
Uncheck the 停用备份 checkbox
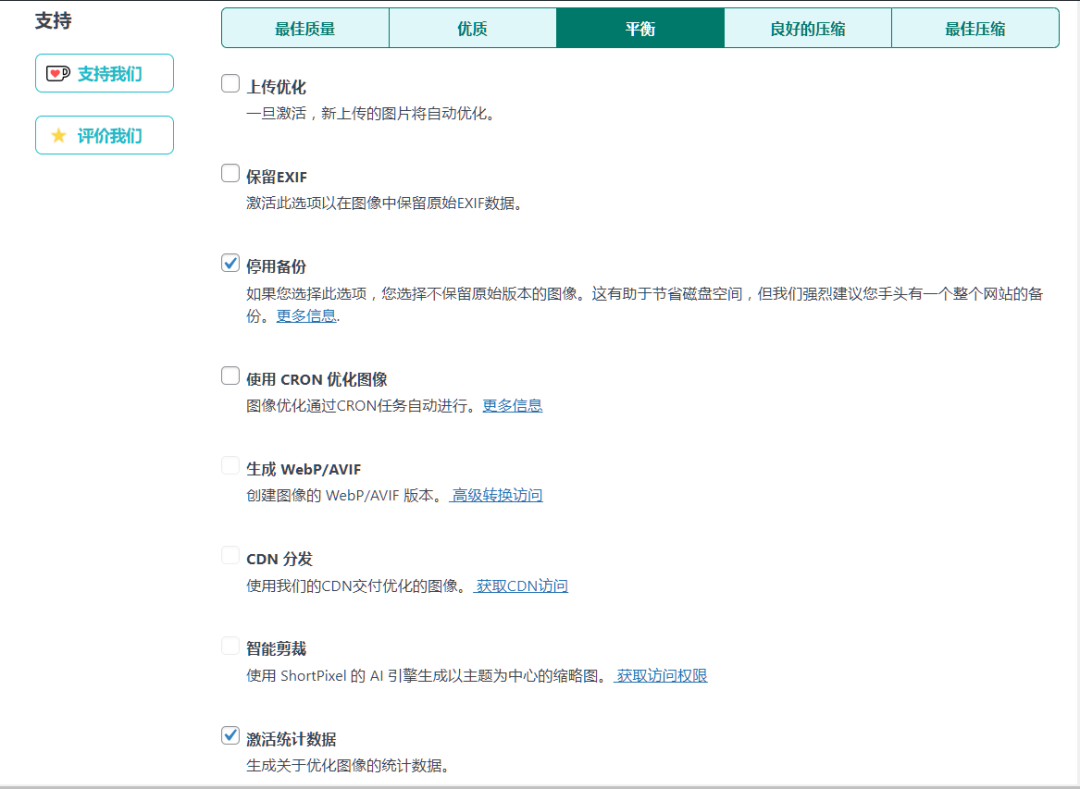click(231, 264)
